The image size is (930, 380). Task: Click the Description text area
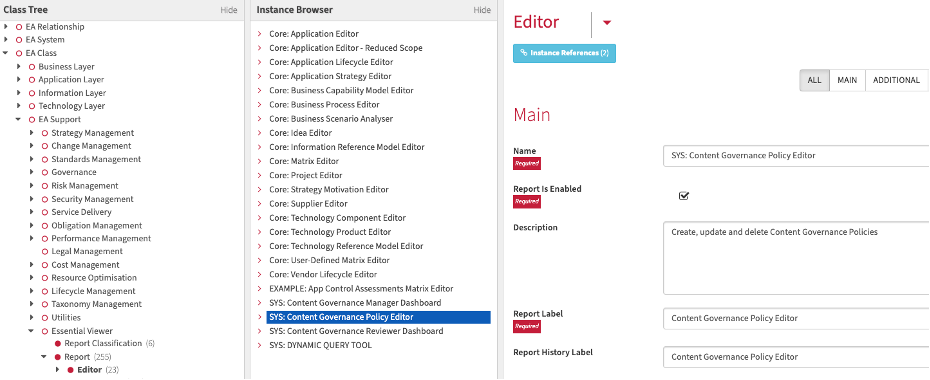796,258
